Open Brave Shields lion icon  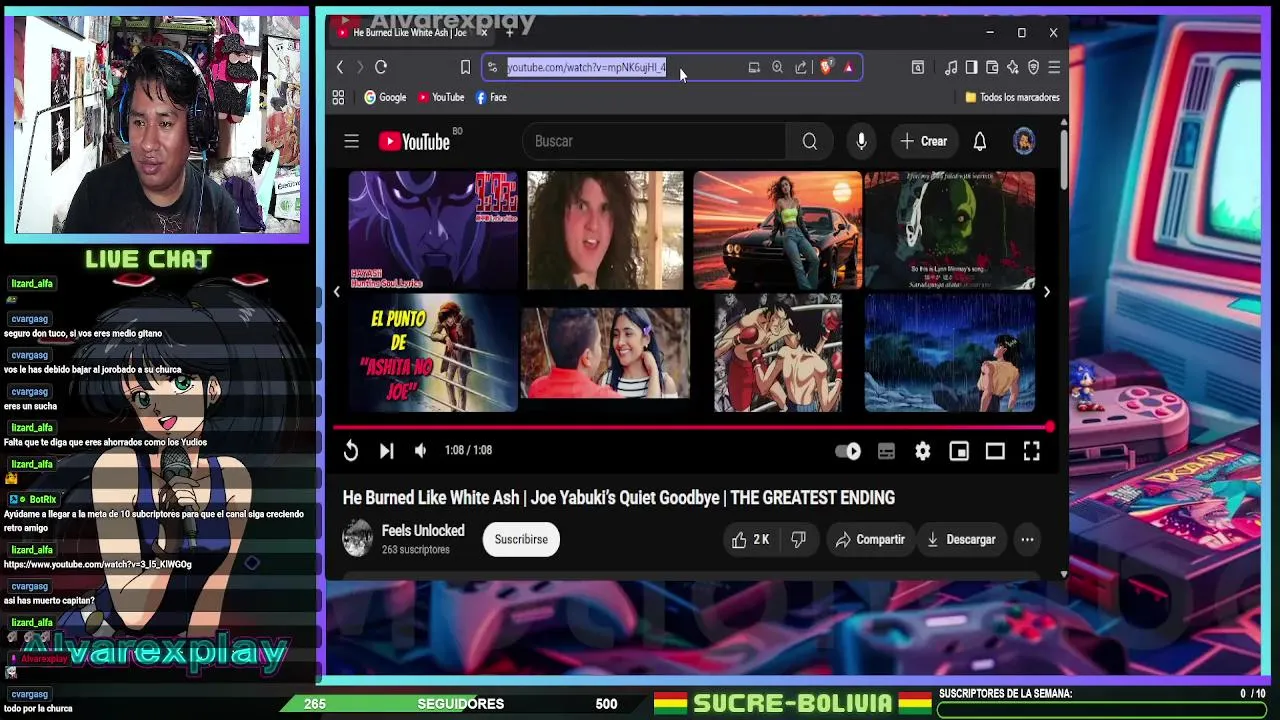point(826,67)
